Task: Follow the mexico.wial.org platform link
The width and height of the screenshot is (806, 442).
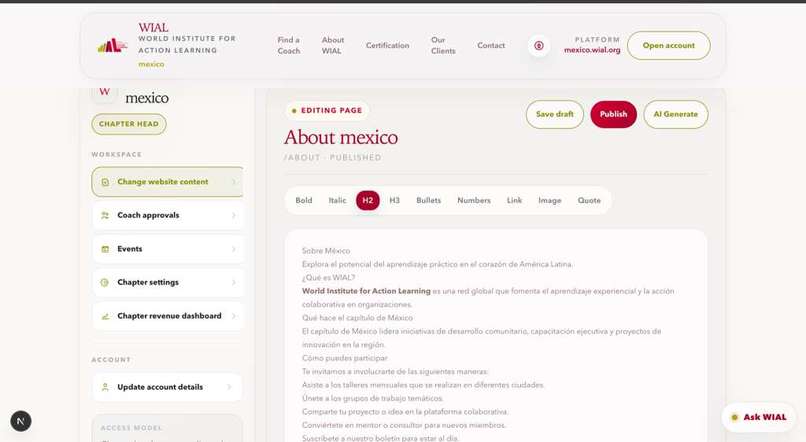Action: pos(592,50)
